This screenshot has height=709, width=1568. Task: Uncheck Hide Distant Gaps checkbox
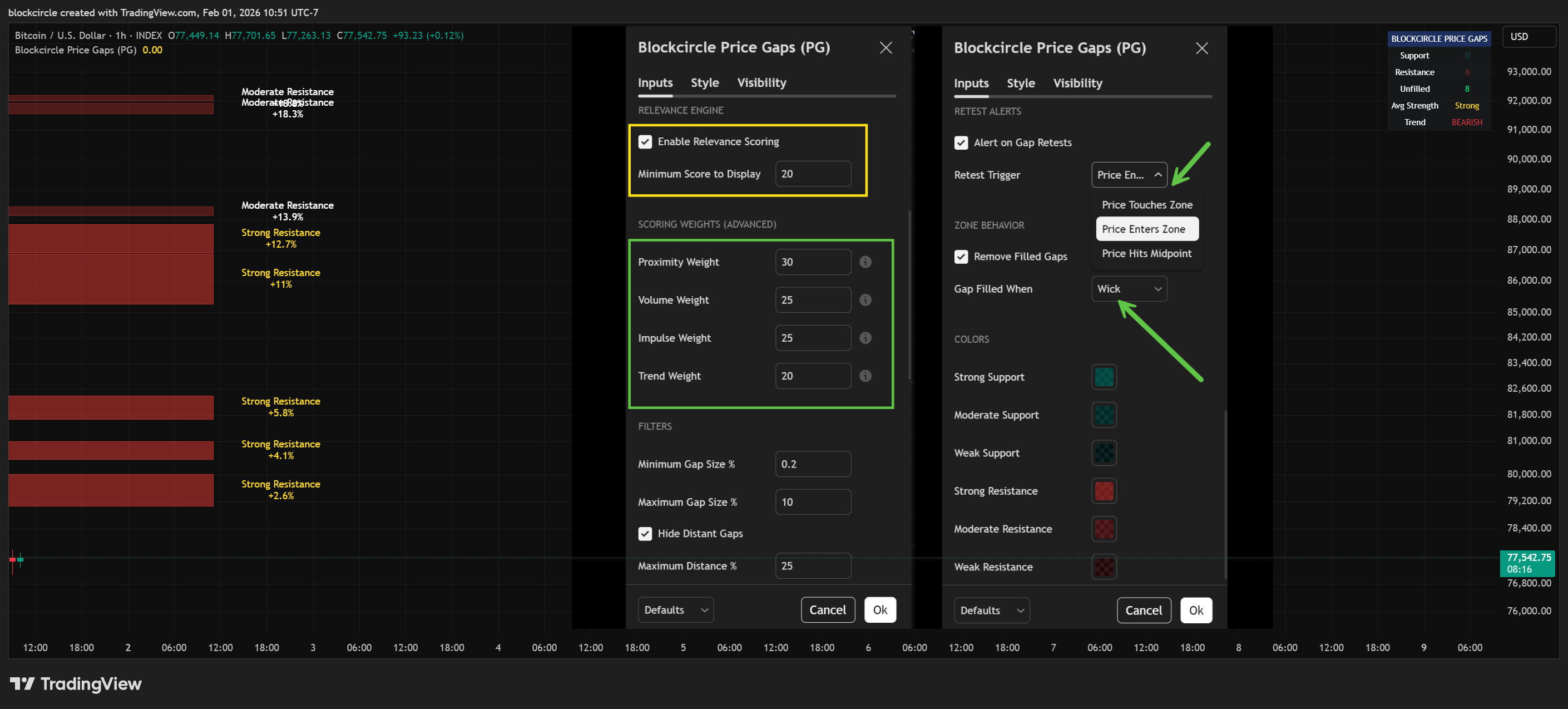[x=645, y=534]
